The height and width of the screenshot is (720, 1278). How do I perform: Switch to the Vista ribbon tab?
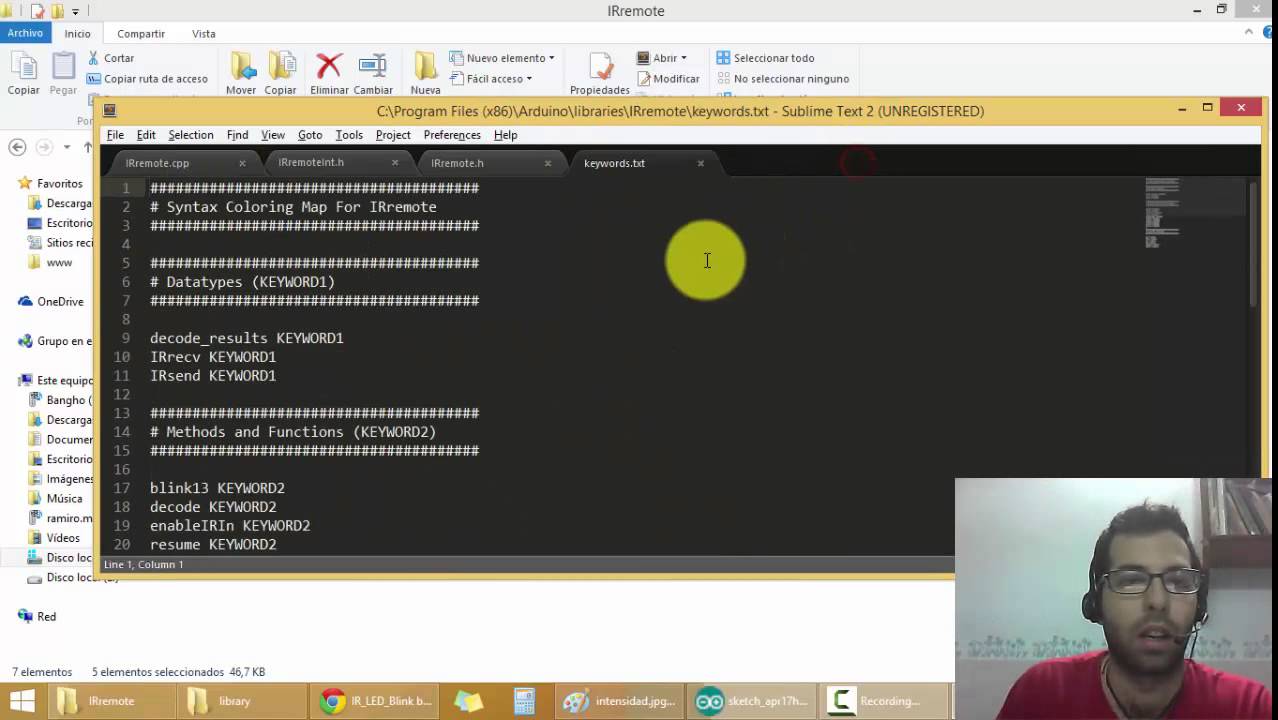204,33
